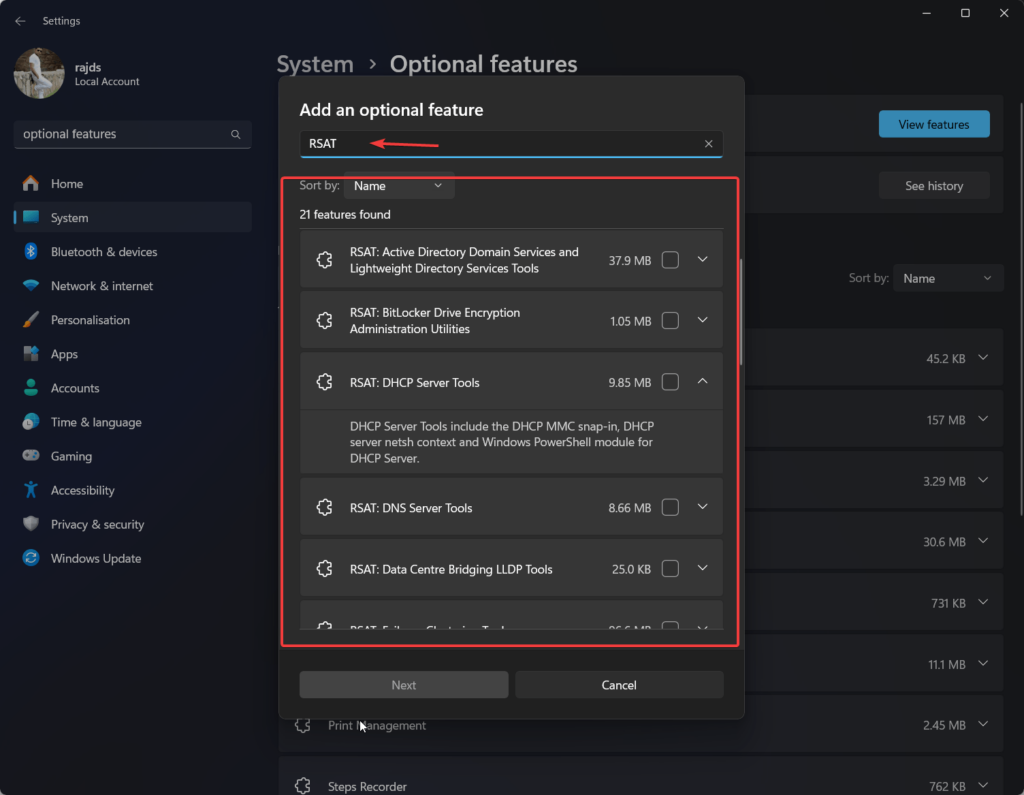Click the DHCP Server Tools gear icon

pos(325,381)
